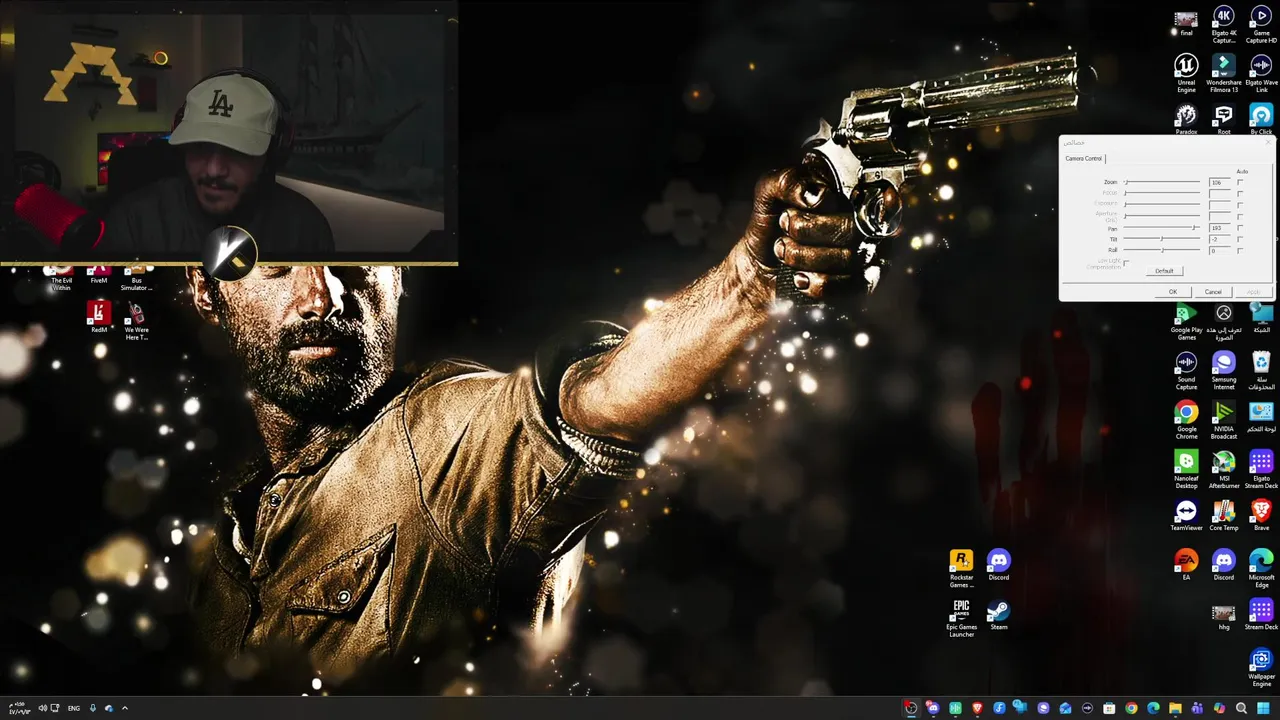Open the Microsoft Edge desktop shortcut

point(1261,567)
